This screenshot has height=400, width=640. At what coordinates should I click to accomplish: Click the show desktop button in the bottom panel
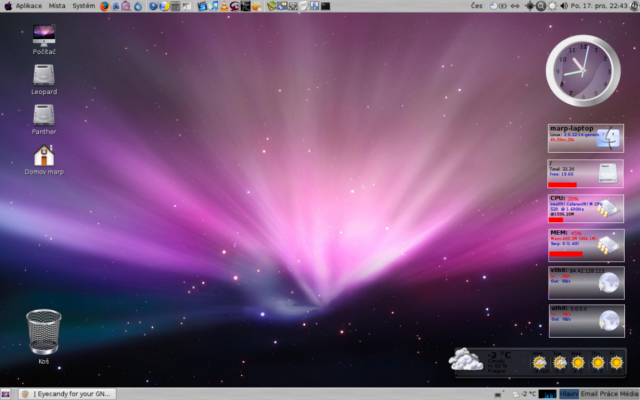(x=5, y=394)
